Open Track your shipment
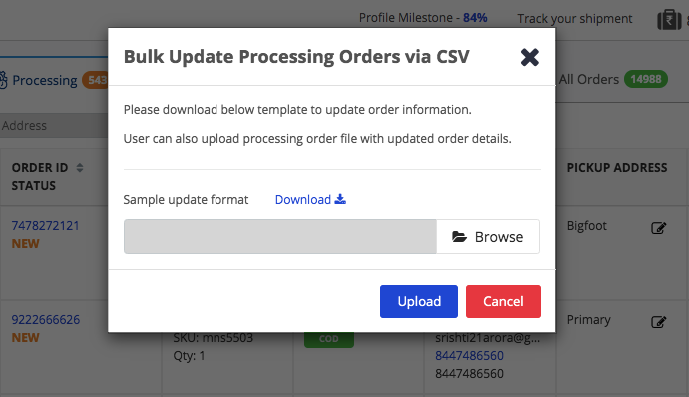The image size is (689, 397). pyautogui.click(x=575, y=18)
